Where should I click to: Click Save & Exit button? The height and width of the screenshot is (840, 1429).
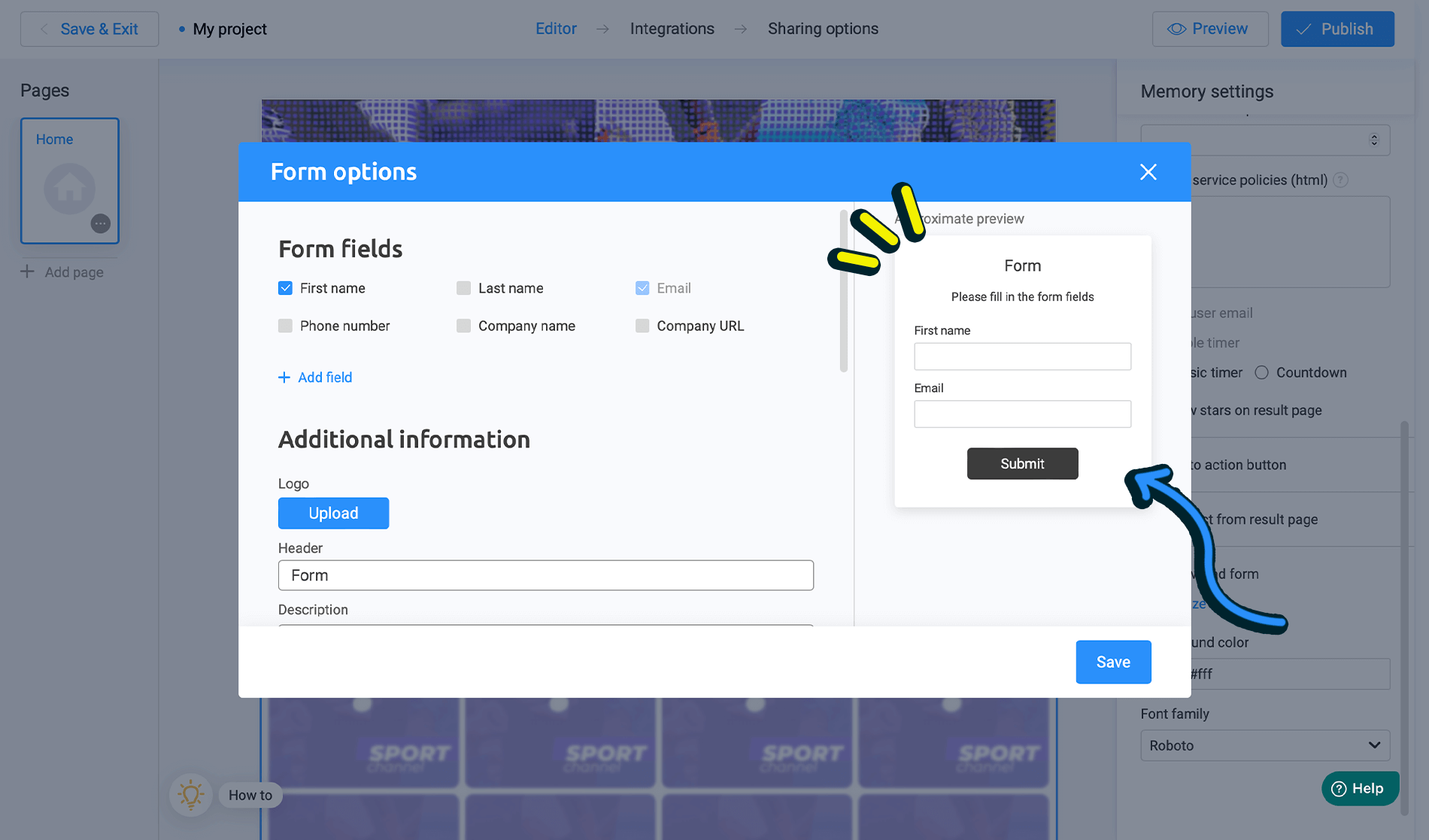click(90, 29)
